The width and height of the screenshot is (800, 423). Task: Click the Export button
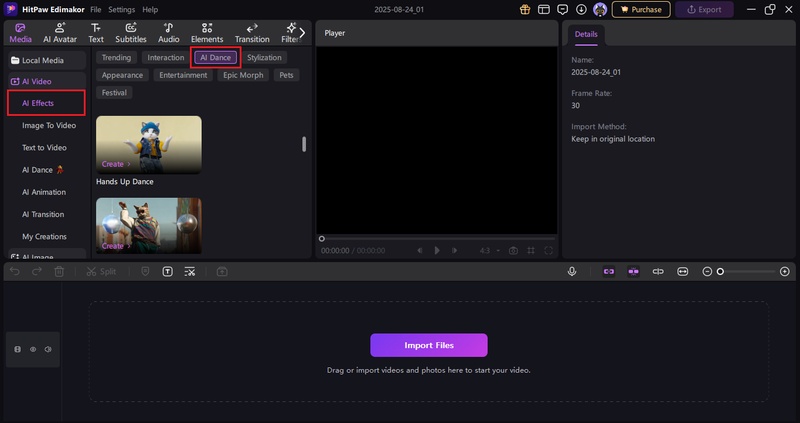coord(704,9)
